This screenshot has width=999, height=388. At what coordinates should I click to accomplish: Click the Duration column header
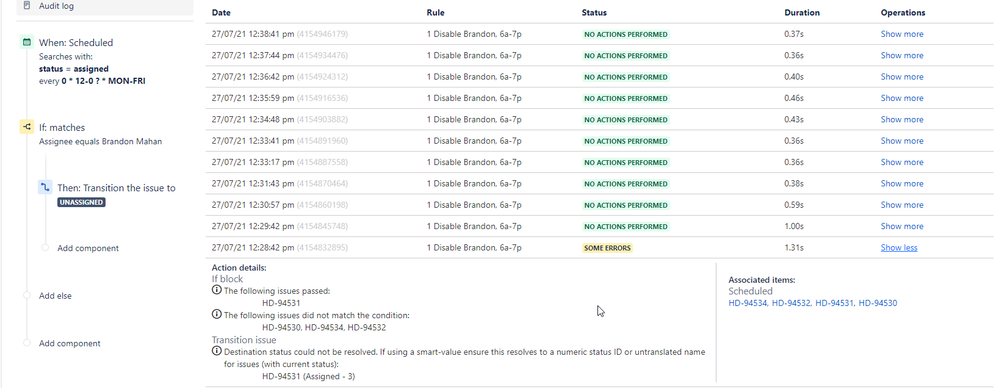[x=801, y=13]
